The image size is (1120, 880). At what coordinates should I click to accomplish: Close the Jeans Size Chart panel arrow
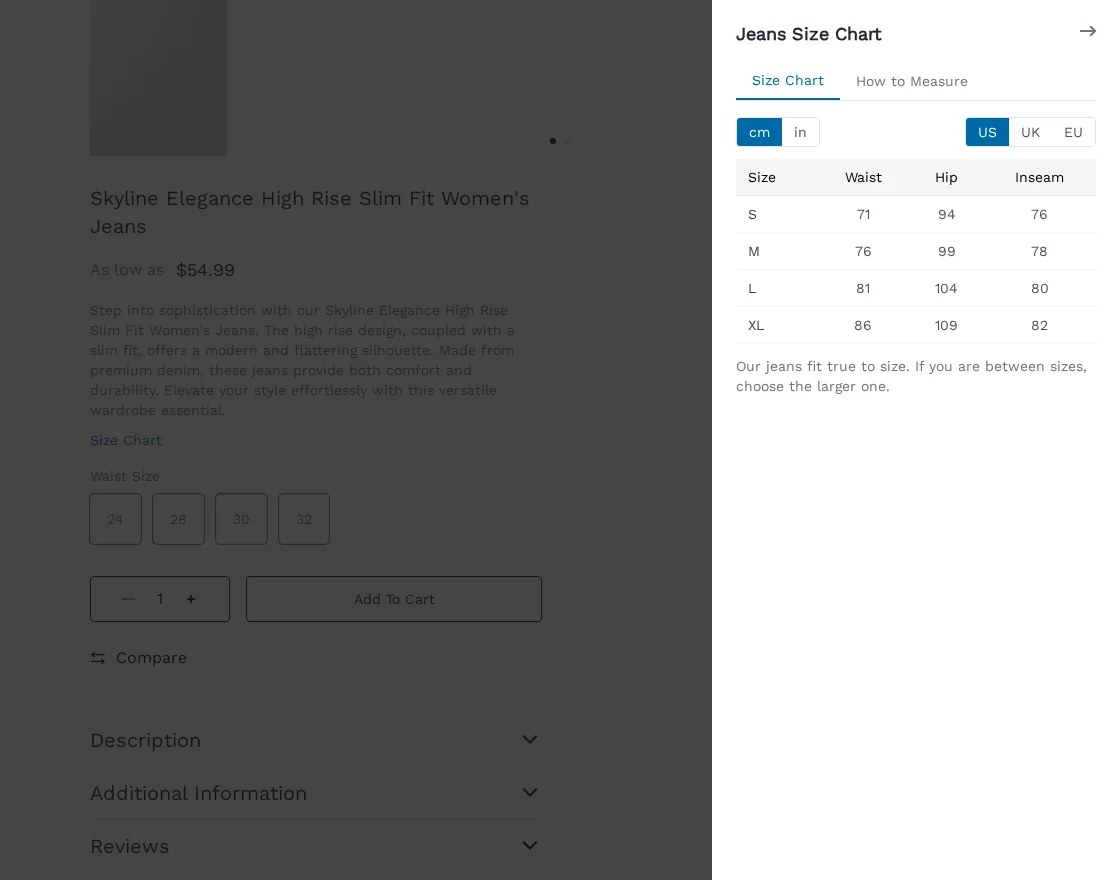(x=1087, y=31)
